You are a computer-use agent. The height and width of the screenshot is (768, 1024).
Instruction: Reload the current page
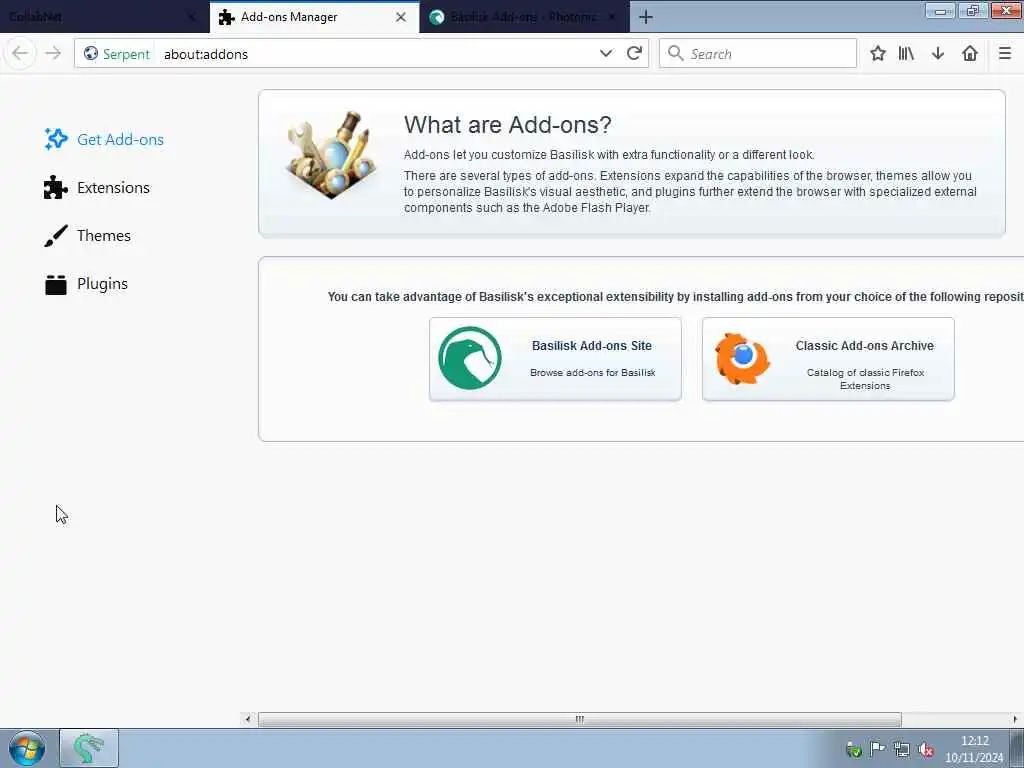[x=633, y=54]
